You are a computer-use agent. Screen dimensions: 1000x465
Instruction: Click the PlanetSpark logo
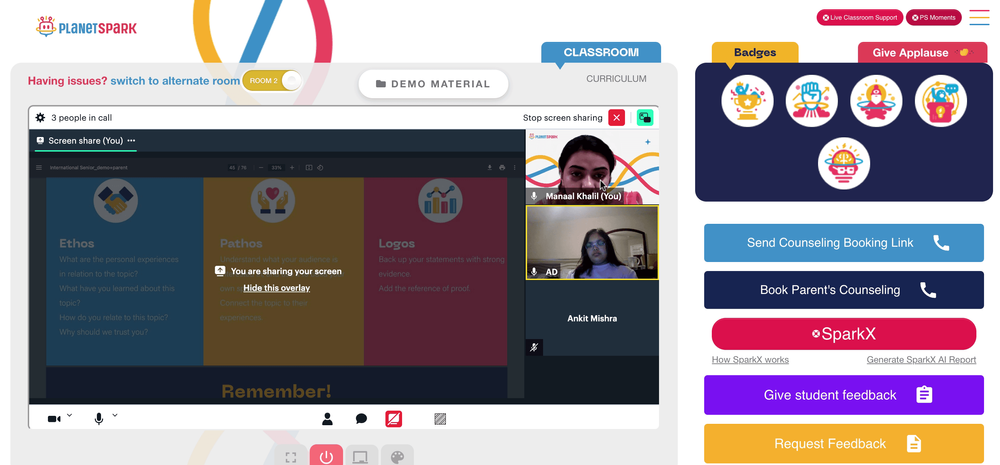click(x=86, y=27)
